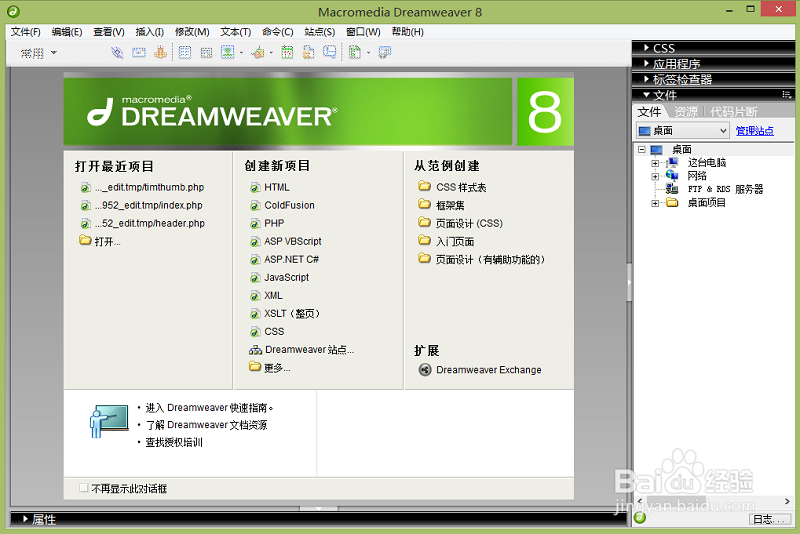Open the Files panel options menu icon
Image resolution: width=800 pixels, height=534 pixels.
click(786, 94)
